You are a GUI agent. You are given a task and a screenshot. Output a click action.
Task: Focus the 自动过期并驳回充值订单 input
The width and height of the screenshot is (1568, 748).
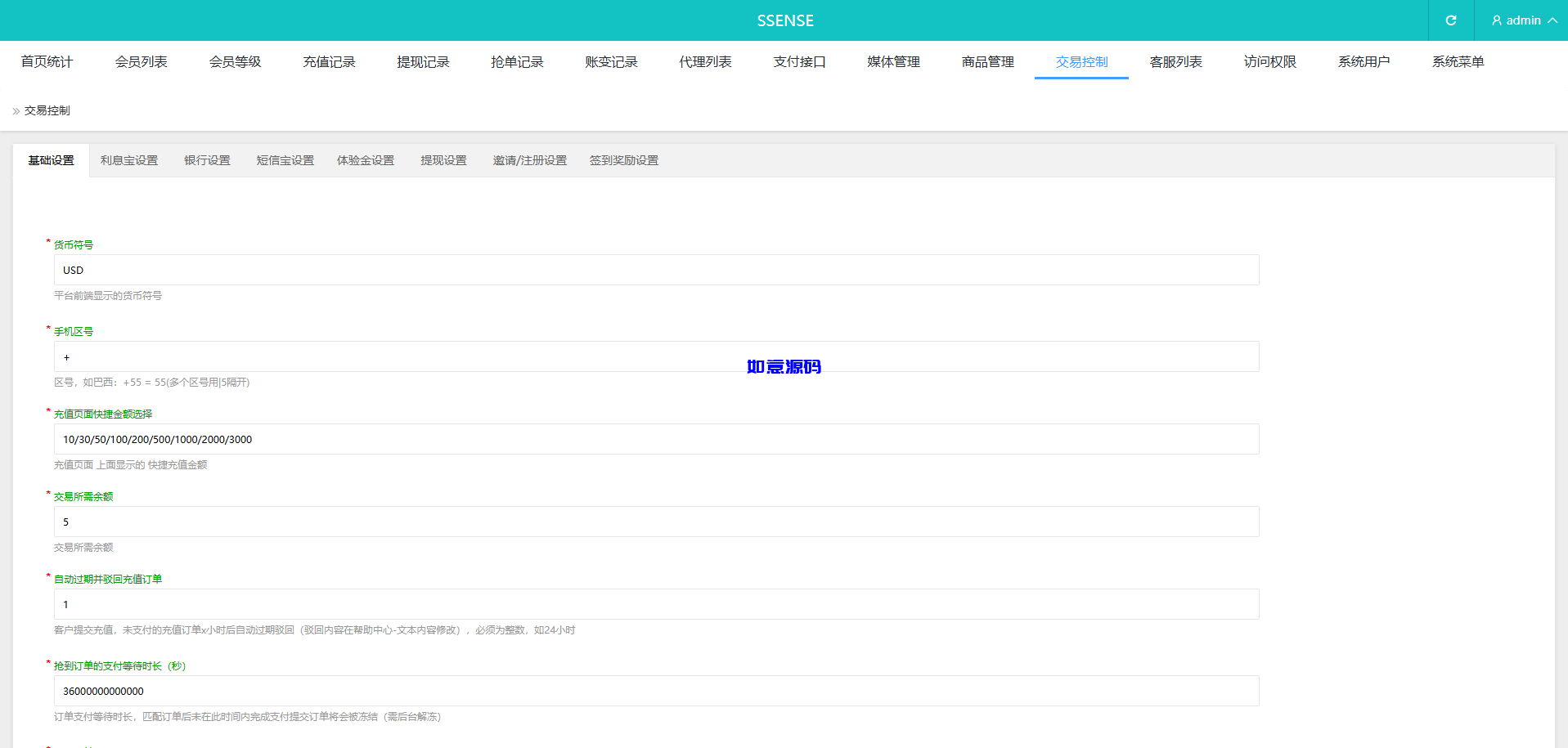pos(656,604)
